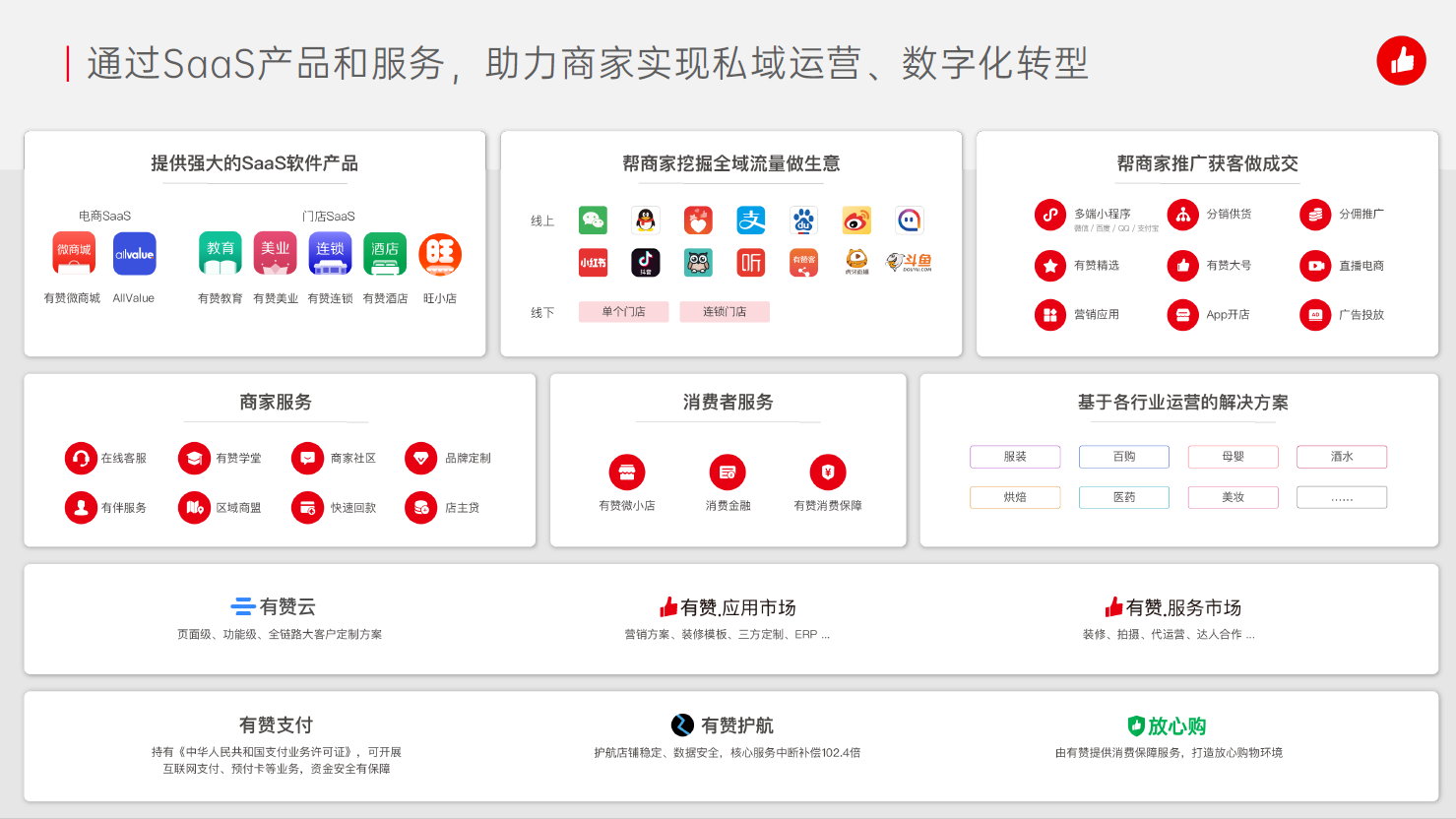
Task: Click the 电商SaaS label
Action: [x=104, y=217]
